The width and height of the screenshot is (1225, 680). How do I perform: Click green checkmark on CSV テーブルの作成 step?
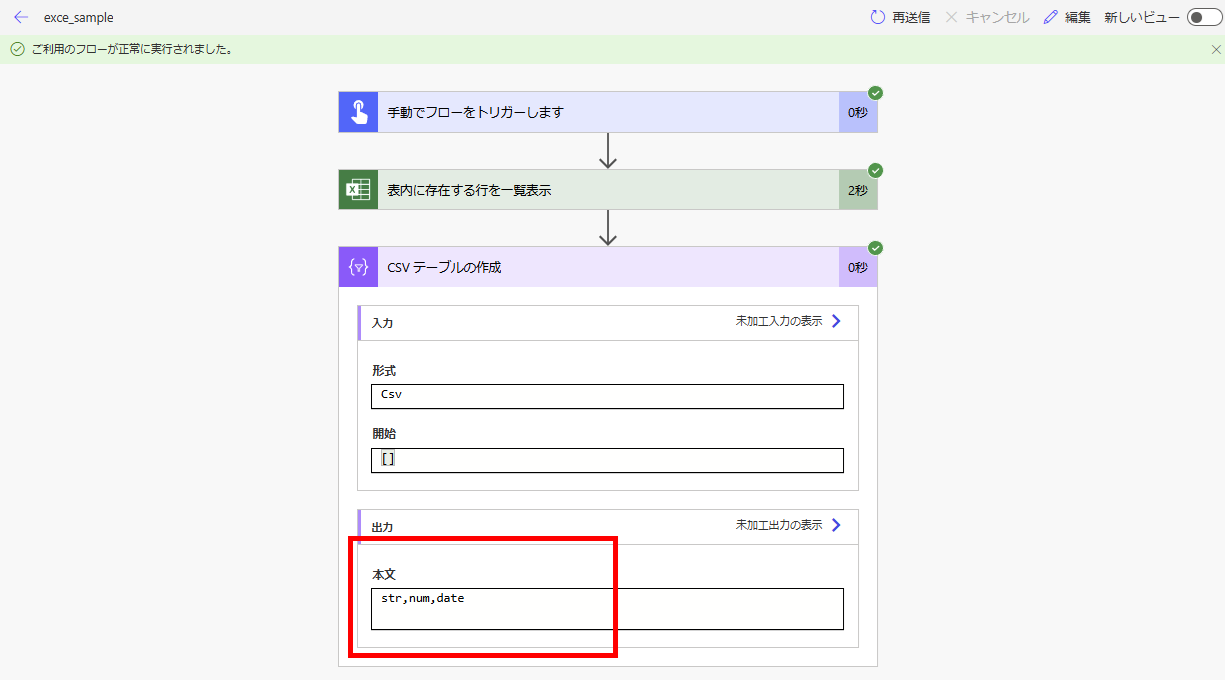pos(876,247)
